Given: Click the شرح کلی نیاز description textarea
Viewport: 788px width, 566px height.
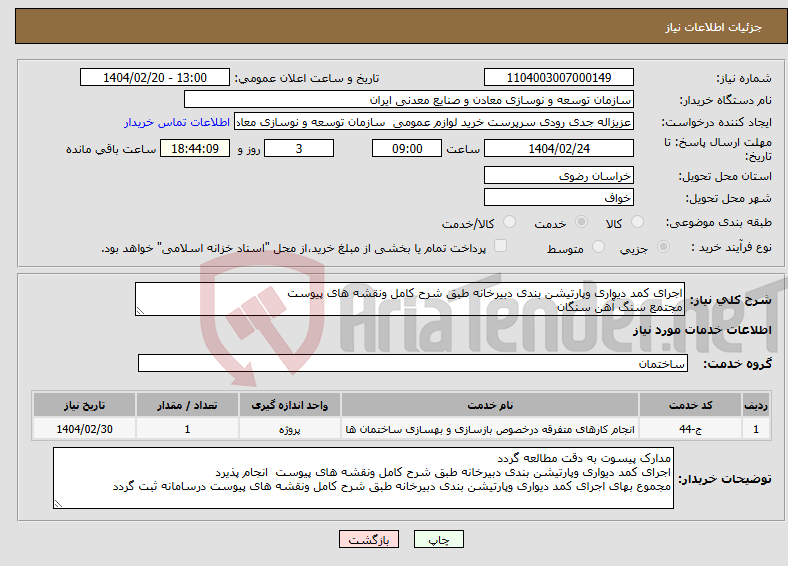Looking at the screenshot, I should 410,299.
